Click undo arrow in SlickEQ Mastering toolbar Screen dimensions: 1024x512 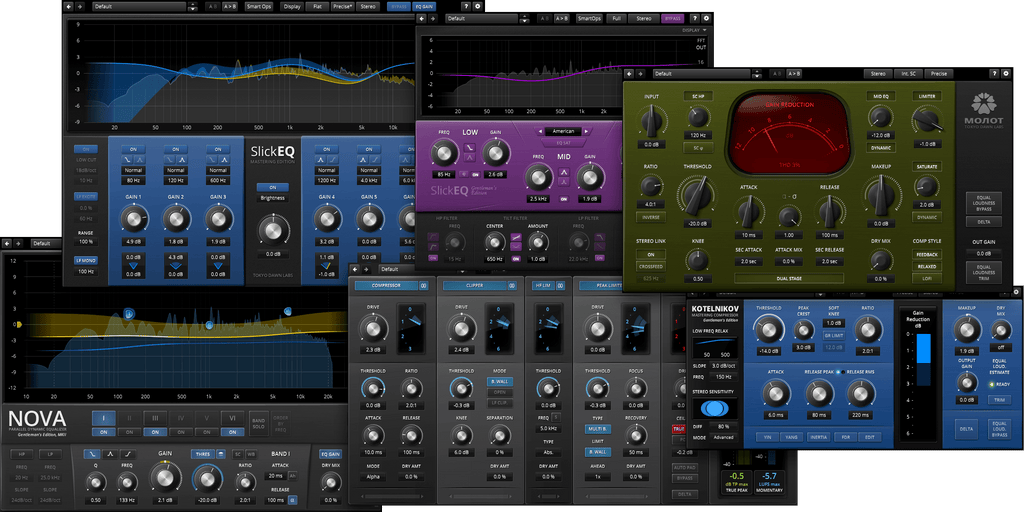pyautogui.click(x=71, y=7)
